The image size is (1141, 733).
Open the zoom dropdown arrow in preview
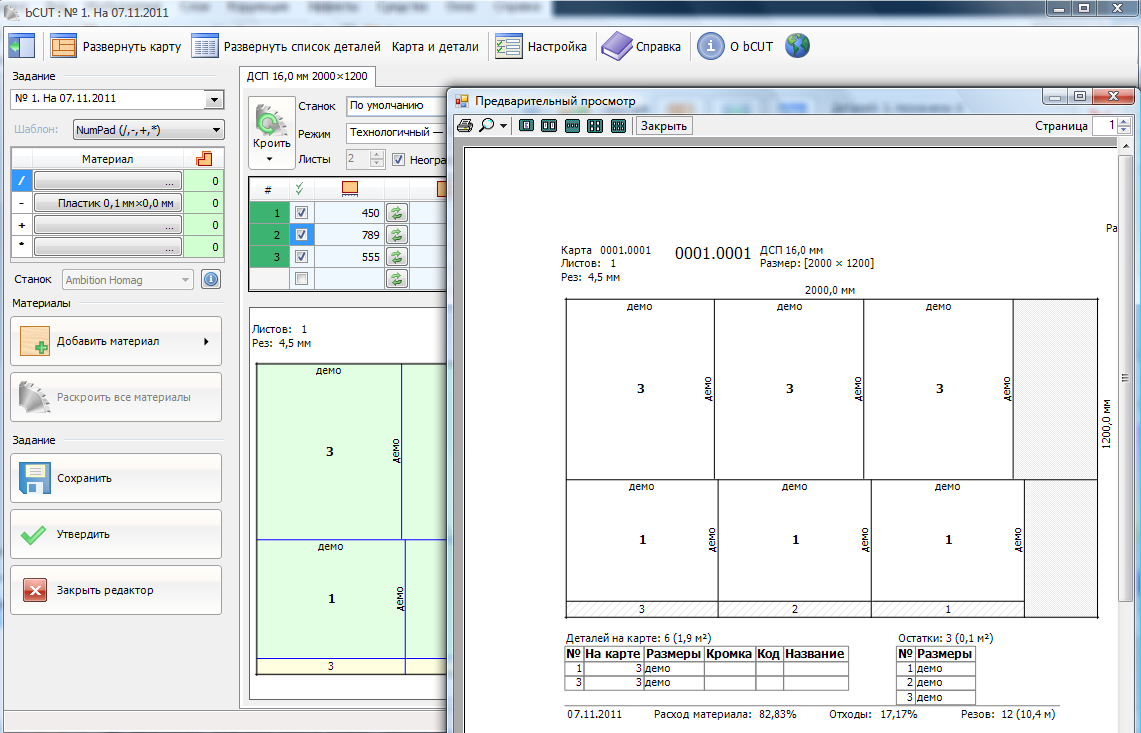[503, 126]
